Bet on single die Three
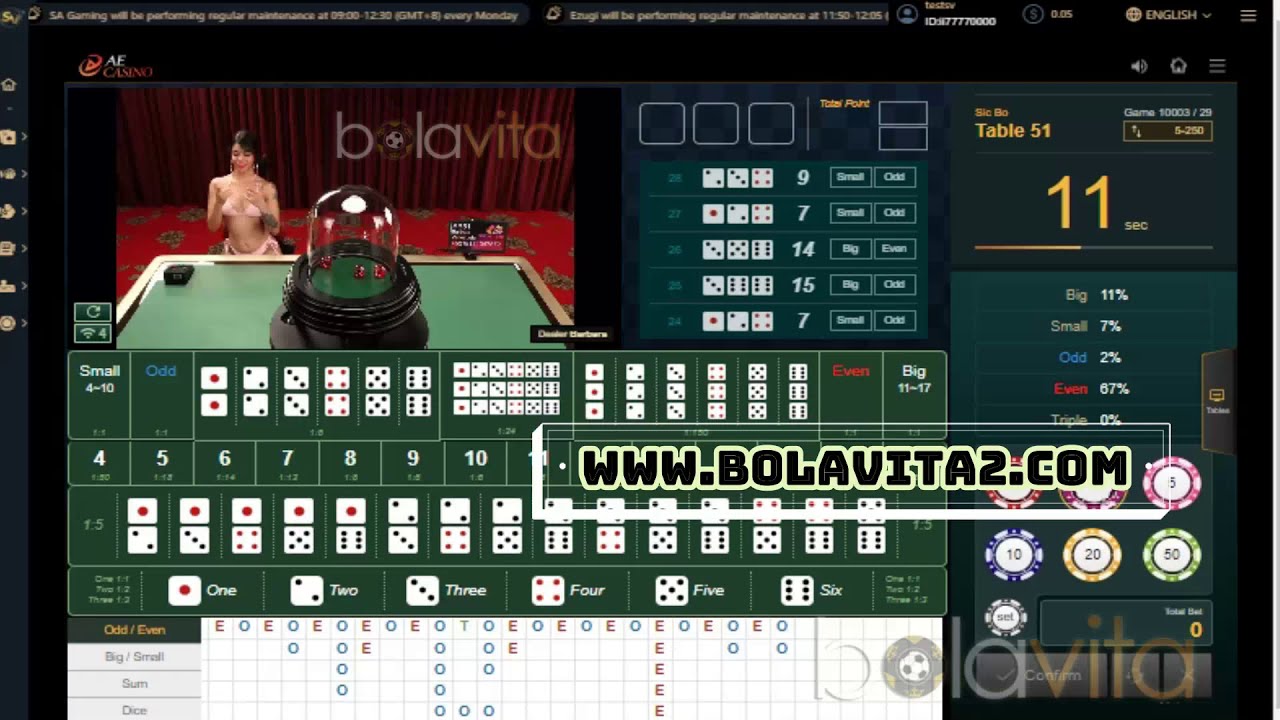The image size is (1280, 720). (x=446, y=591)
